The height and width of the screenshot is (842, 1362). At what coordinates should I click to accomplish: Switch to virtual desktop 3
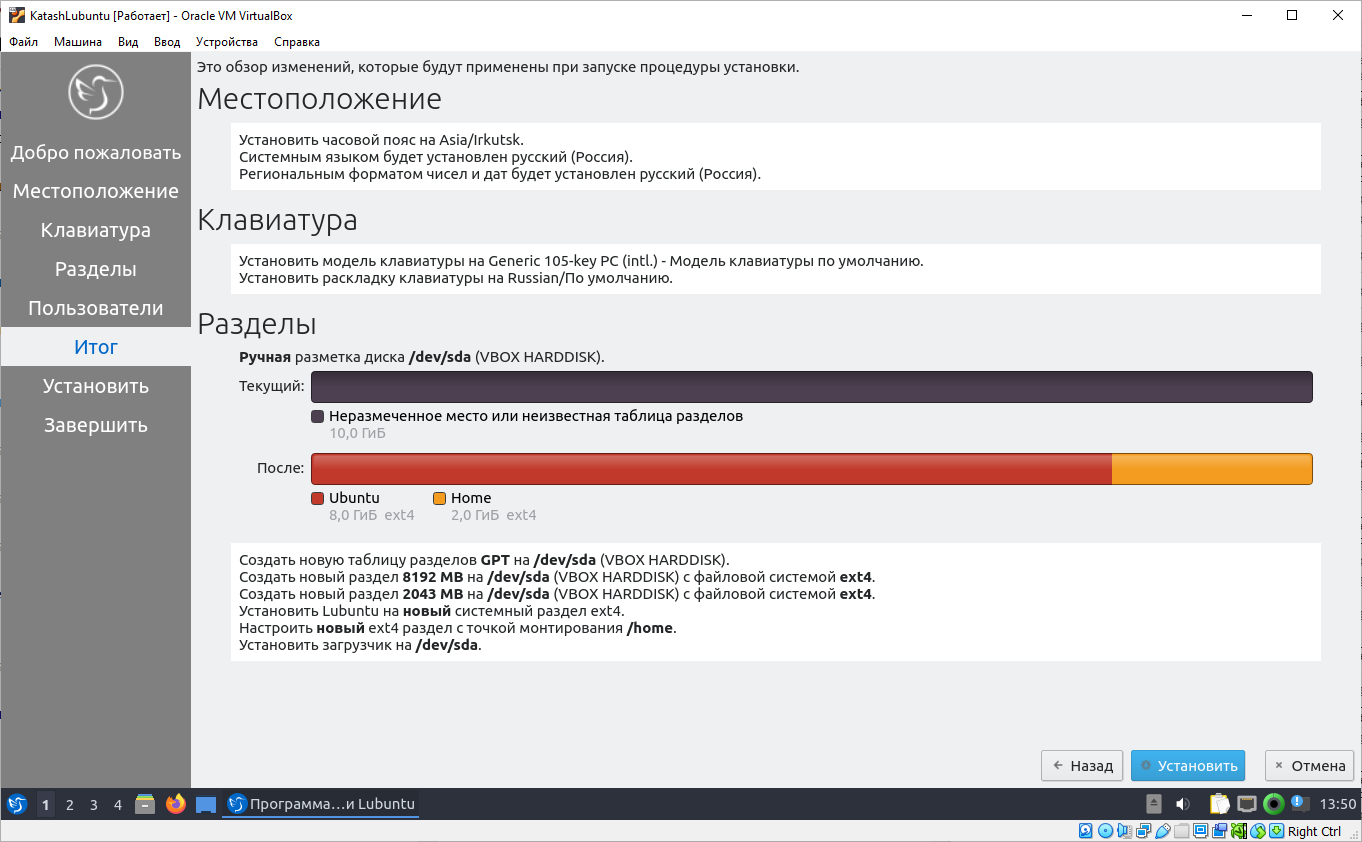[x=94, y=804]
